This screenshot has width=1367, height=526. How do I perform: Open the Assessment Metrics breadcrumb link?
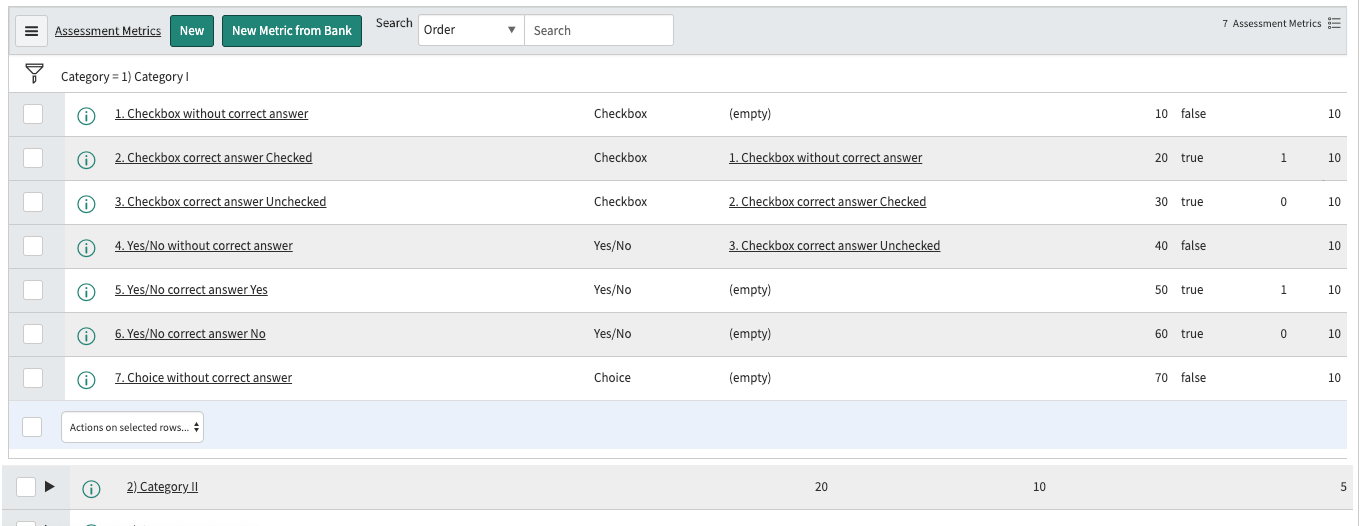(108, 31)
